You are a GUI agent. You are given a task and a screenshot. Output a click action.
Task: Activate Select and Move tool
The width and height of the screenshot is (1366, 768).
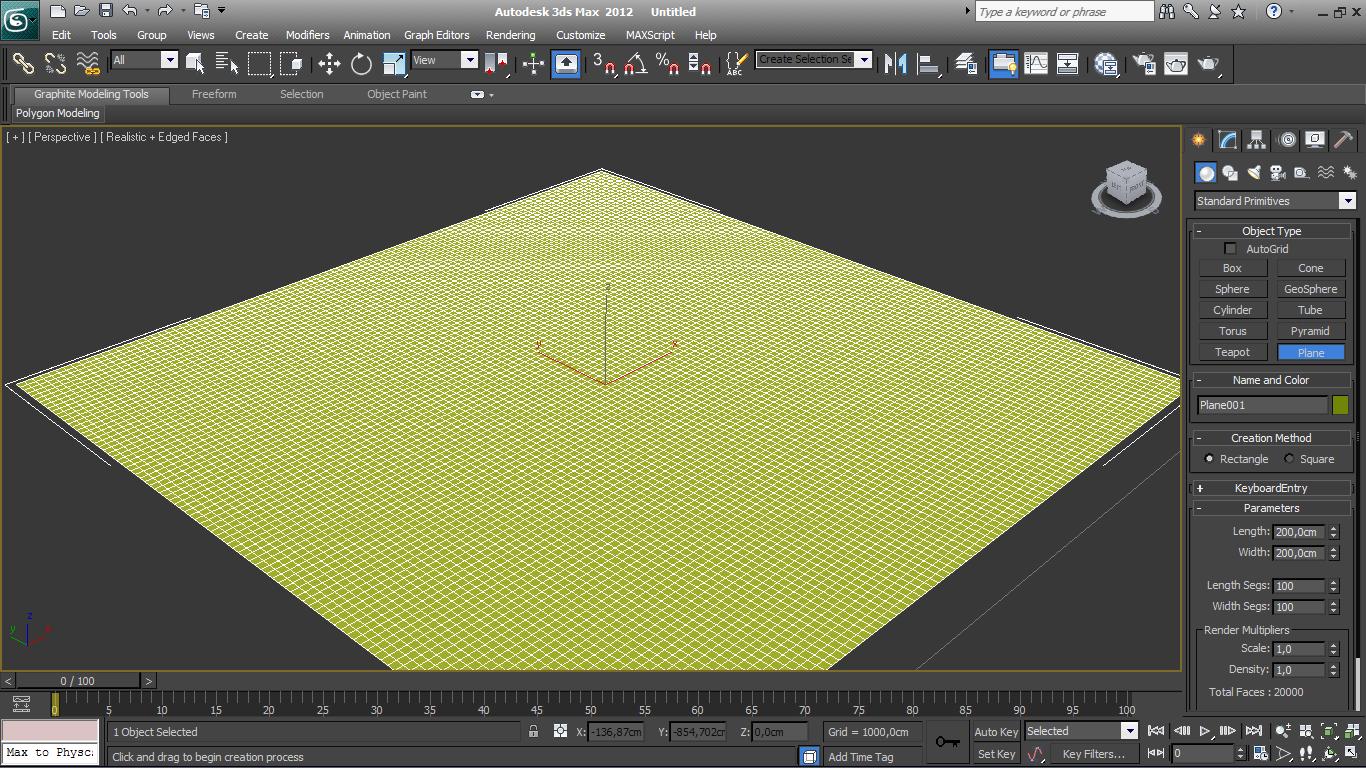(329, 64)
